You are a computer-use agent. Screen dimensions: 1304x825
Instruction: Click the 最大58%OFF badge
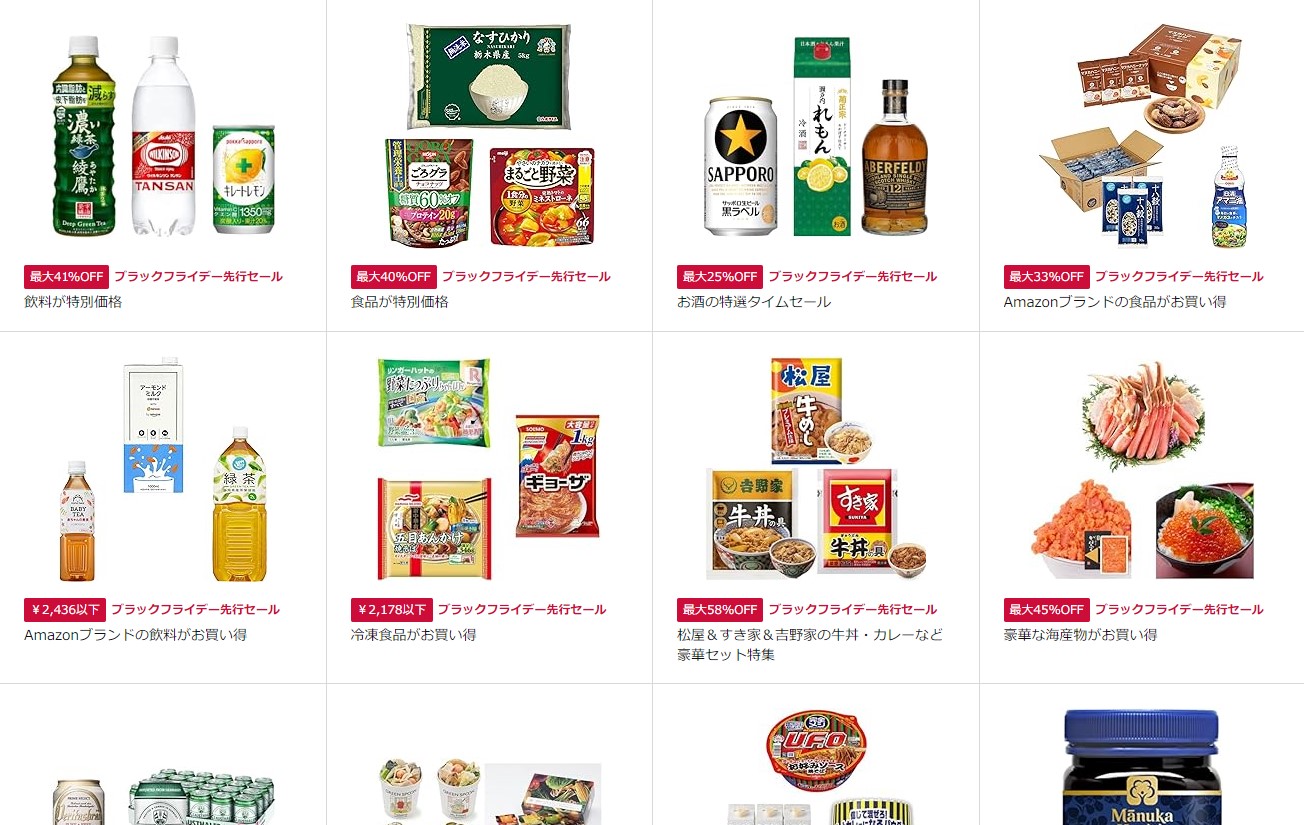point(720,610)
